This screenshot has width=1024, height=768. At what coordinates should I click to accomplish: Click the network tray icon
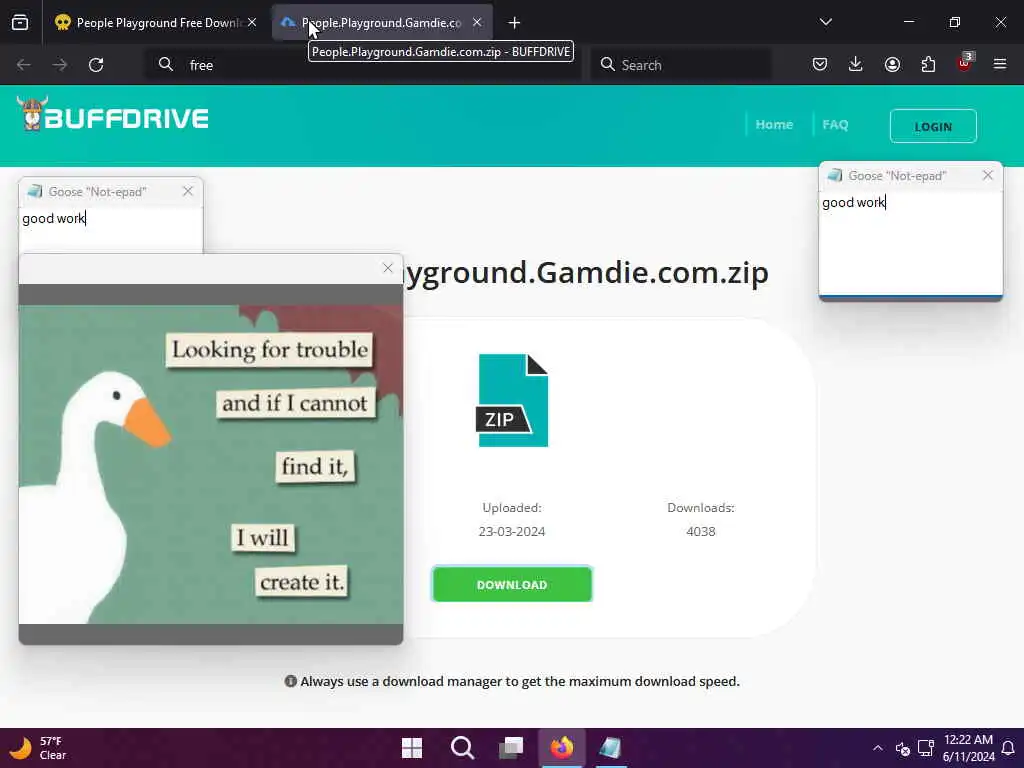[925, 748]
